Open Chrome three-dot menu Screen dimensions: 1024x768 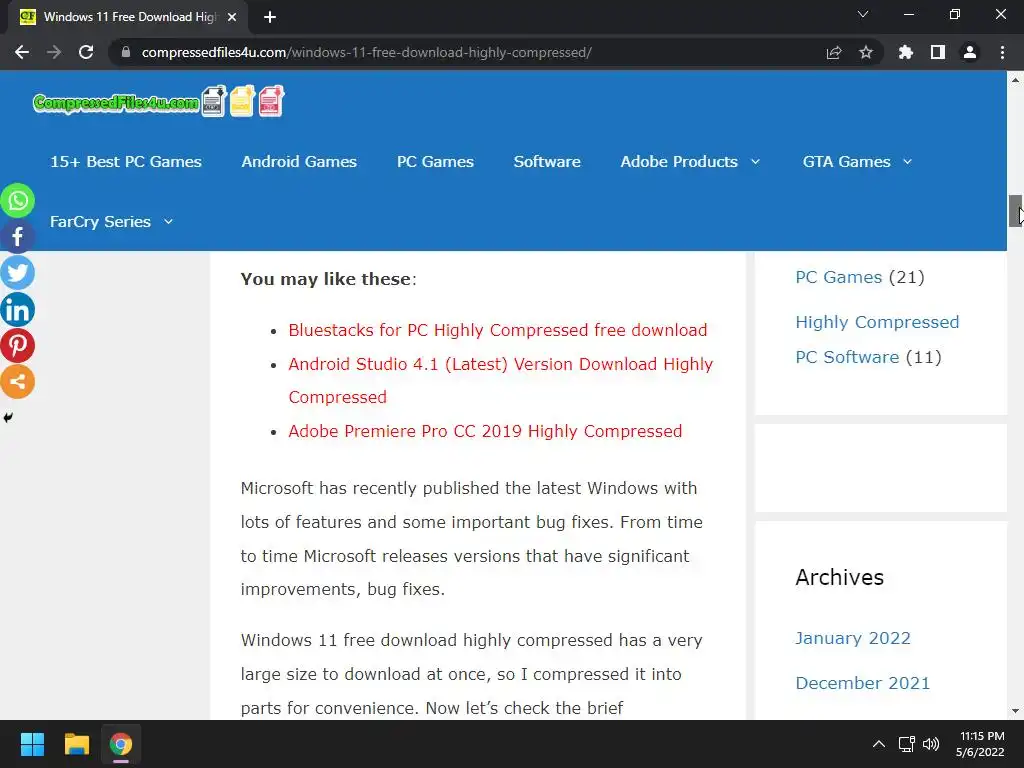(x=1002, y=52)
